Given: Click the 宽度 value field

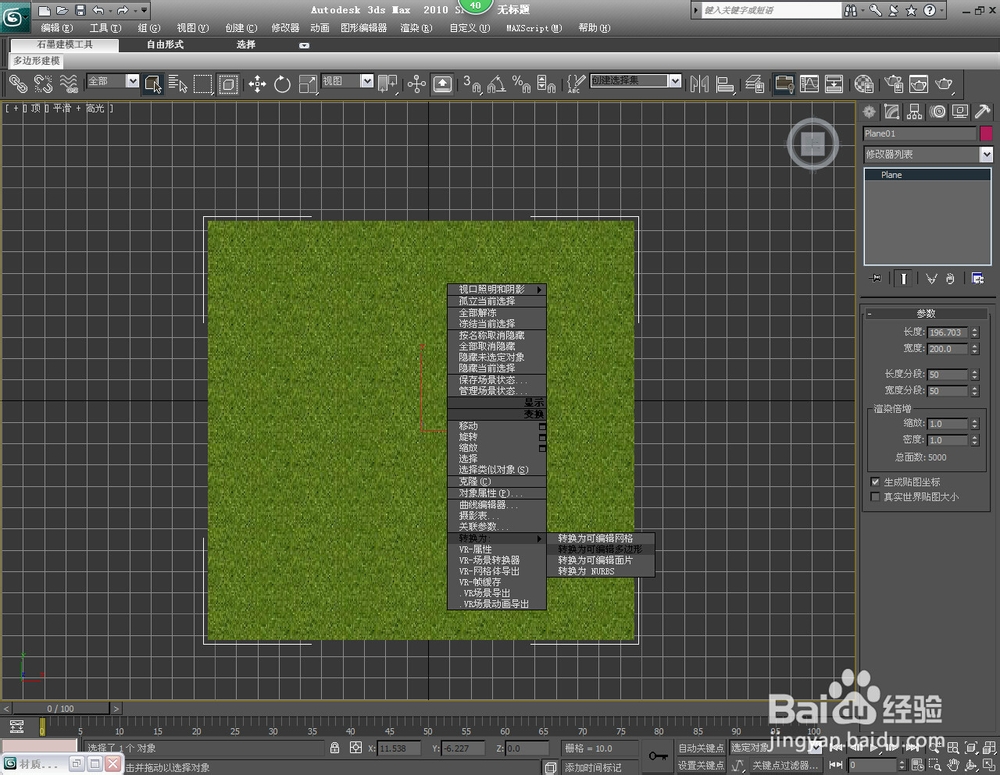Looking at the screenshot, I should pos(948,349).
